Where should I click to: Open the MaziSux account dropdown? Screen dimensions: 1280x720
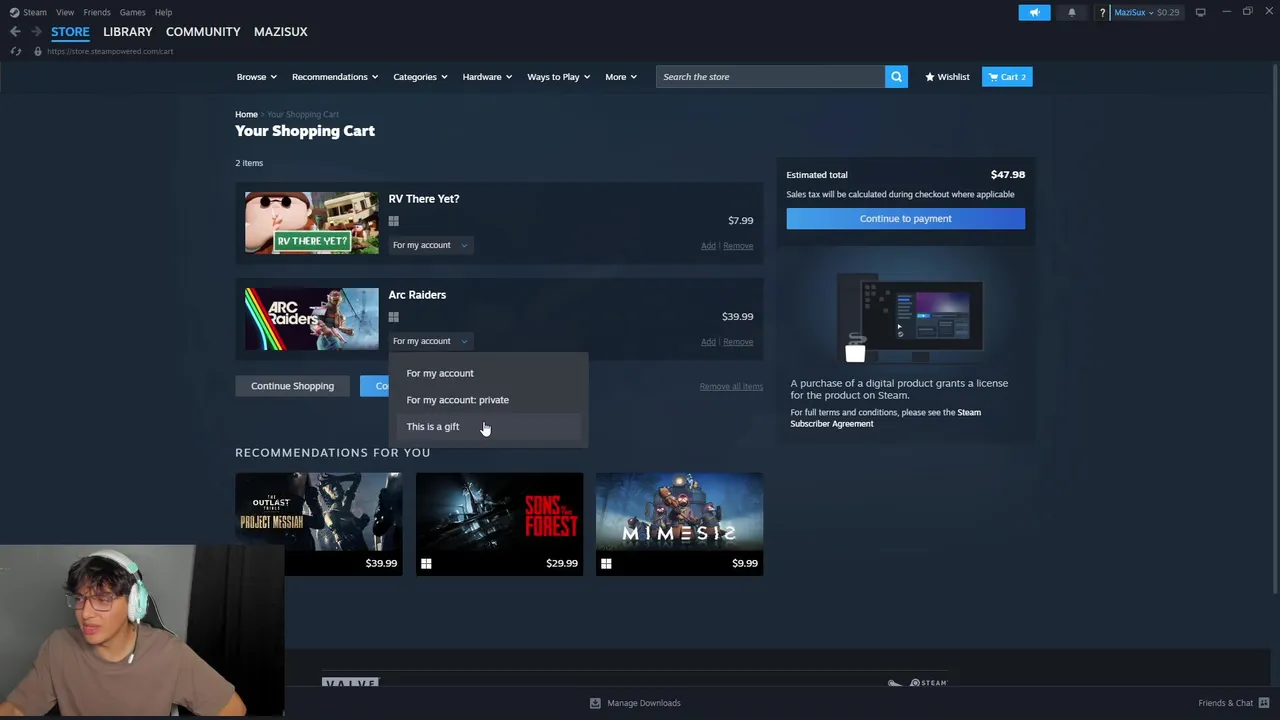pos(1147,12)
